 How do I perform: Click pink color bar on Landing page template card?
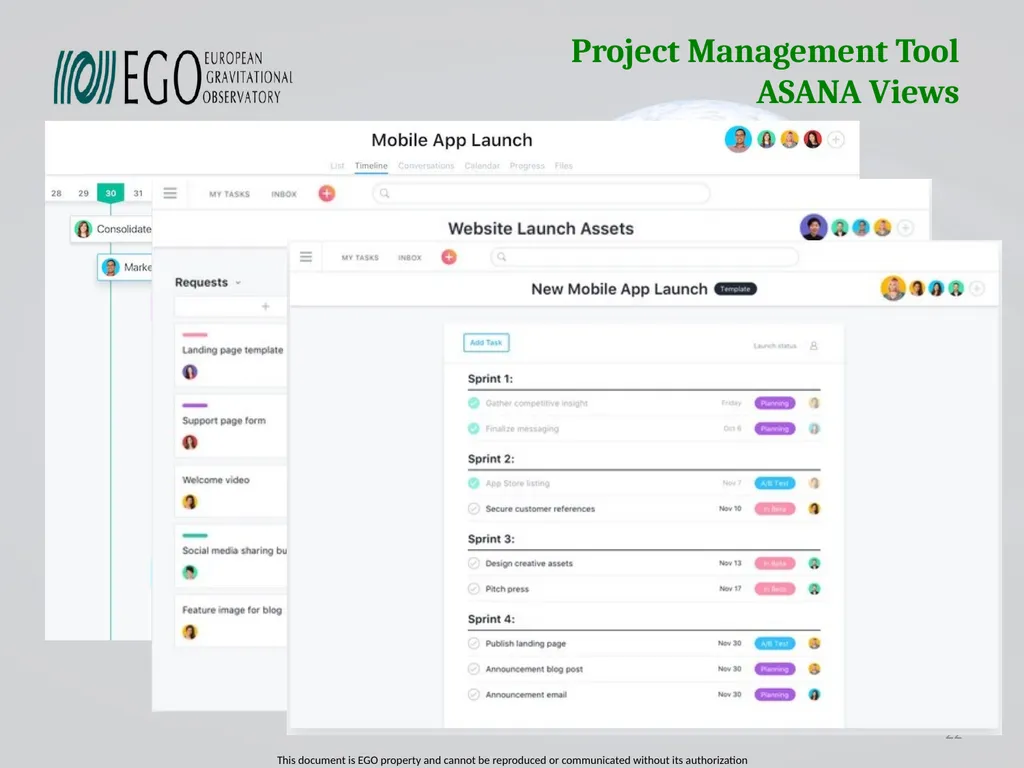195,335
